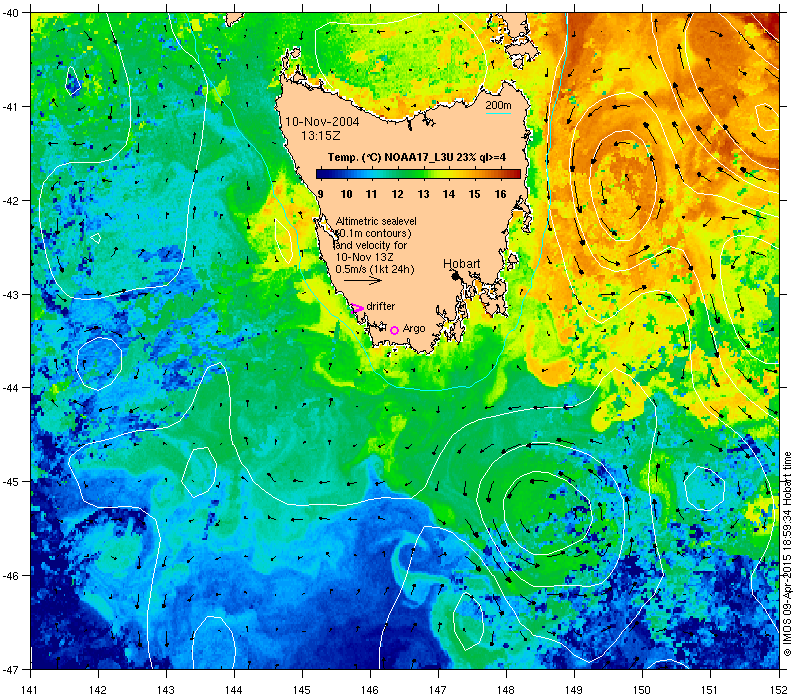The width and height of the screenshot is (800, 700).
Task: Click latitude axis label '-42'
Action: [11, 201]
